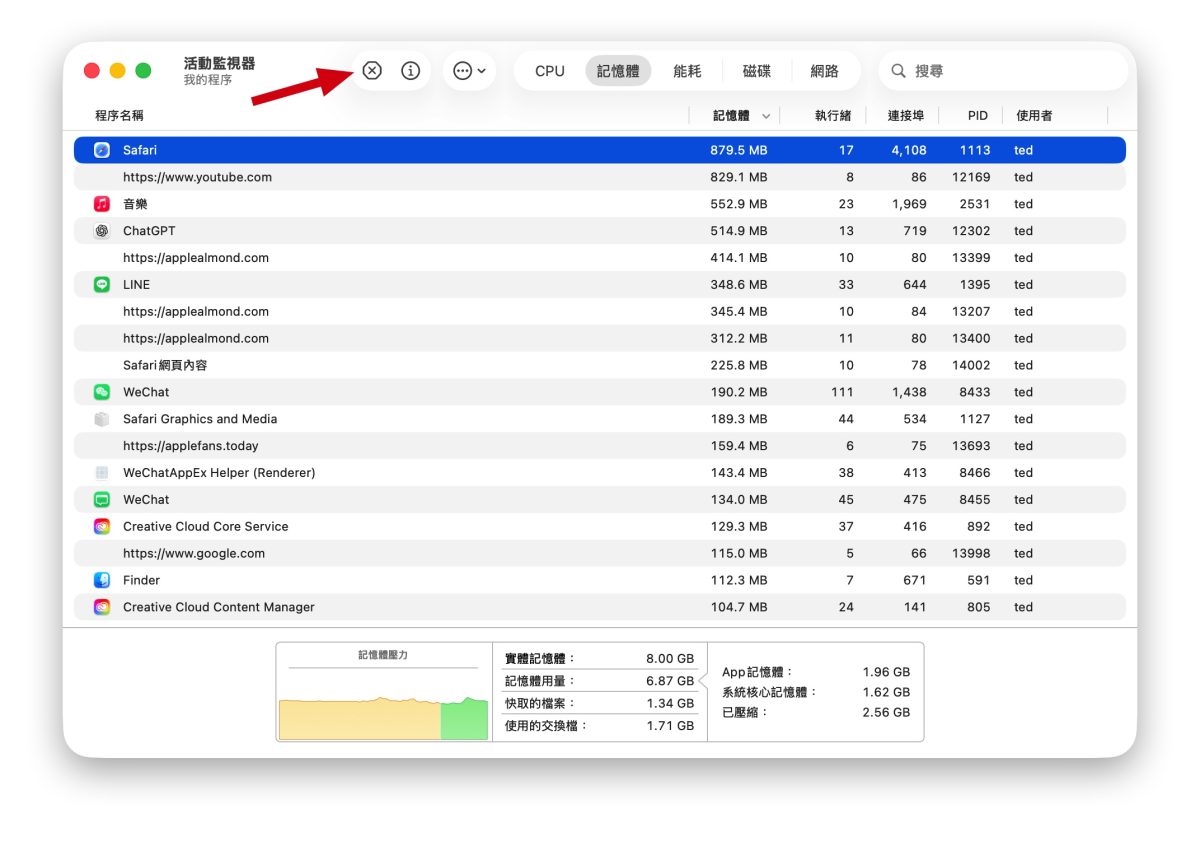Click the ChatGPT app icon
This screenshot has width=1200, height=842.
[102, 231]
